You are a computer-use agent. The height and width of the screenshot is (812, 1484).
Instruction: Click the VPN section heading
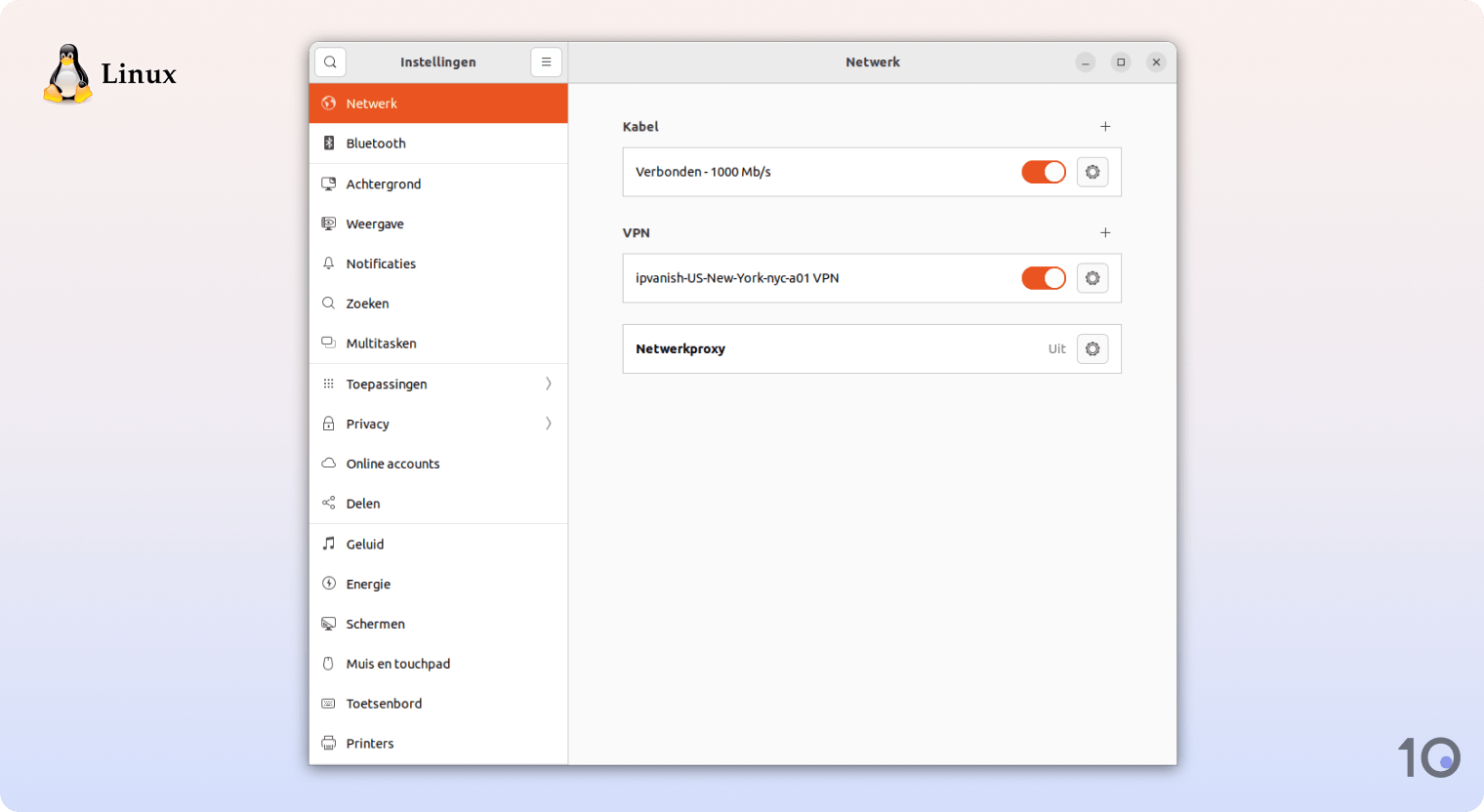637,233
